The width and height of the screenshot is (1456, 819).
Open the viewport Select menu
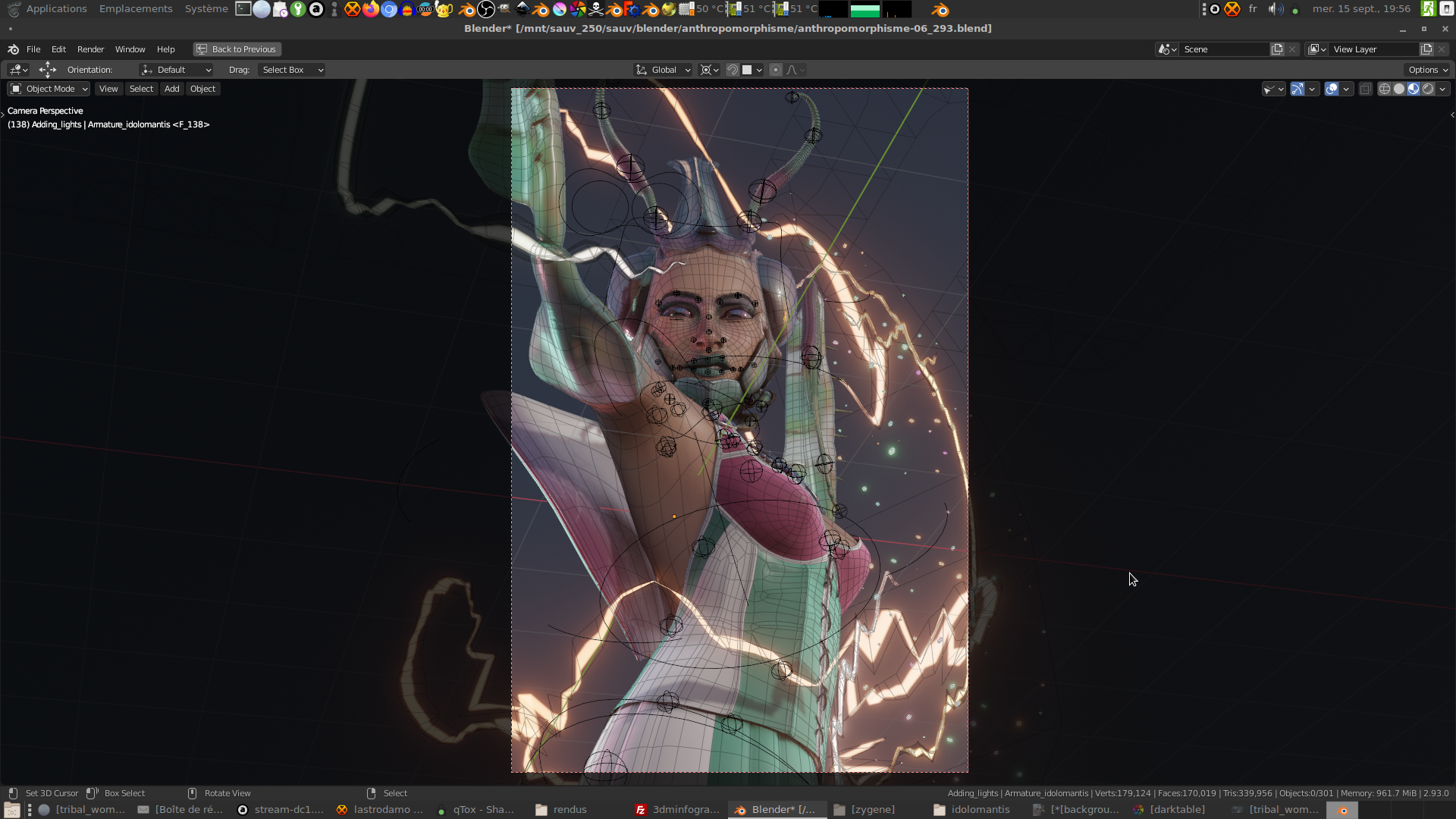click(x=141, y=89)
